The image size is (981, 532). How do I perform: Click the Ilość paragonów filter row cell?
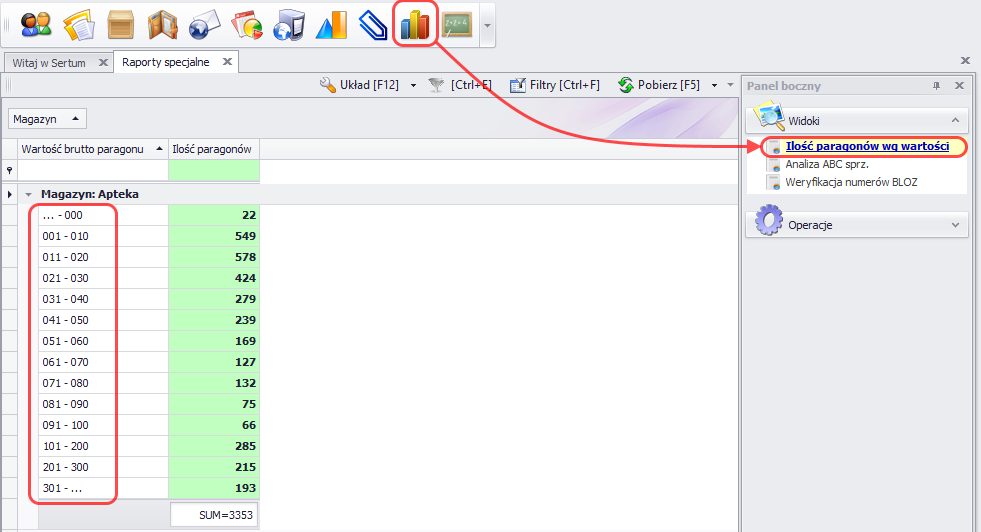click(214, 171)
